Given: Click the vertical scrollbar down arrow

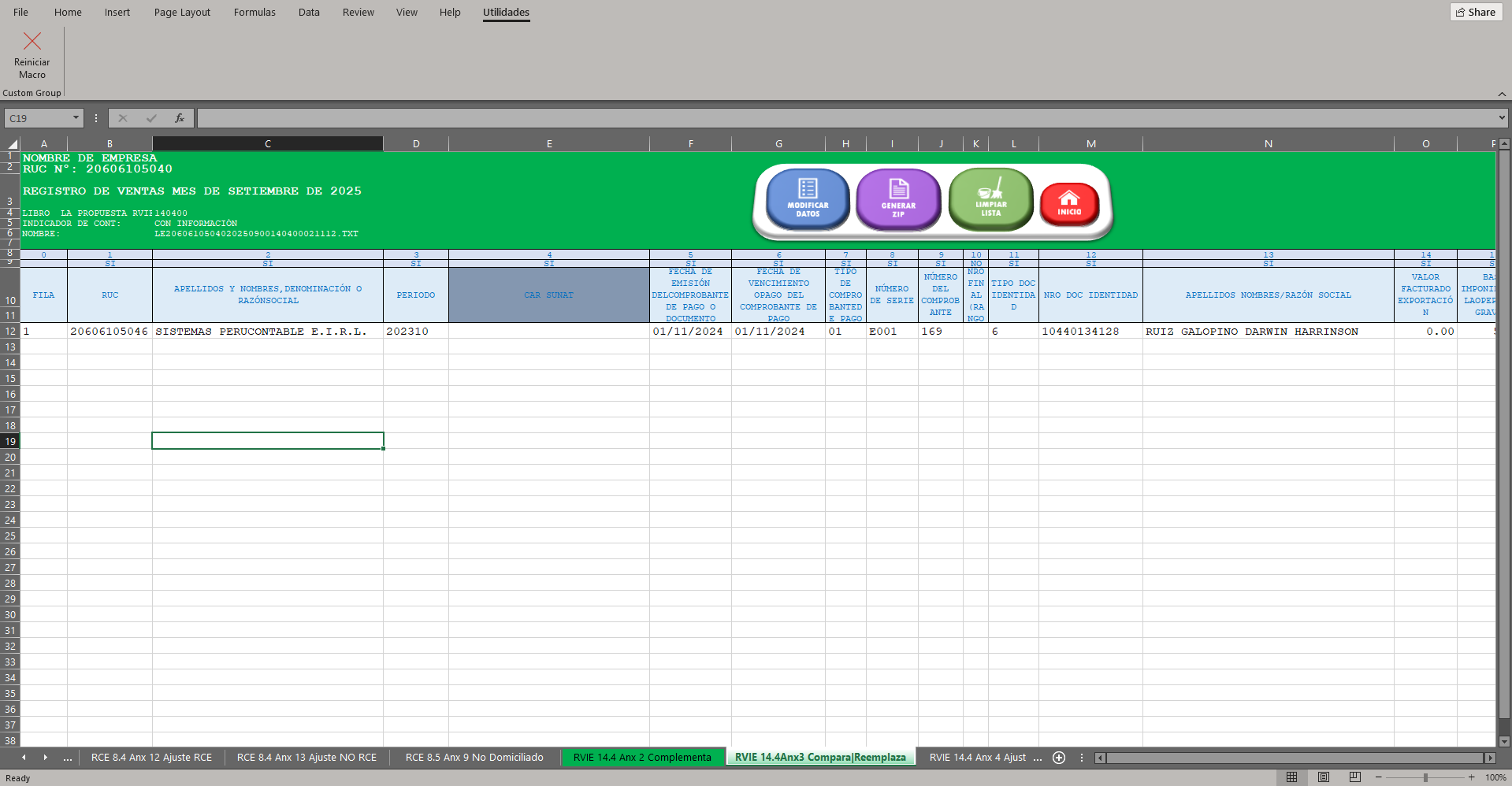Looking at the screenshot, I should pos(1504,741).
